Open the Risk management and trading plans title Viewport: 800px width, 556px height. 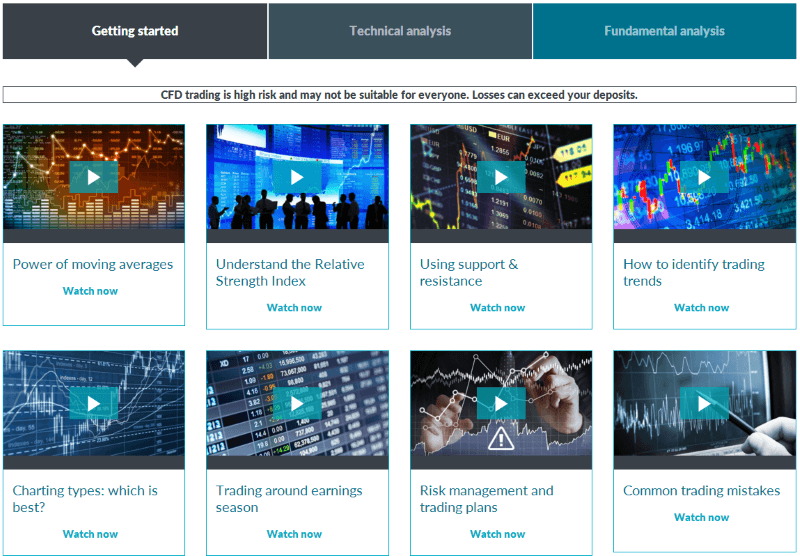click(x=486, y=499)
